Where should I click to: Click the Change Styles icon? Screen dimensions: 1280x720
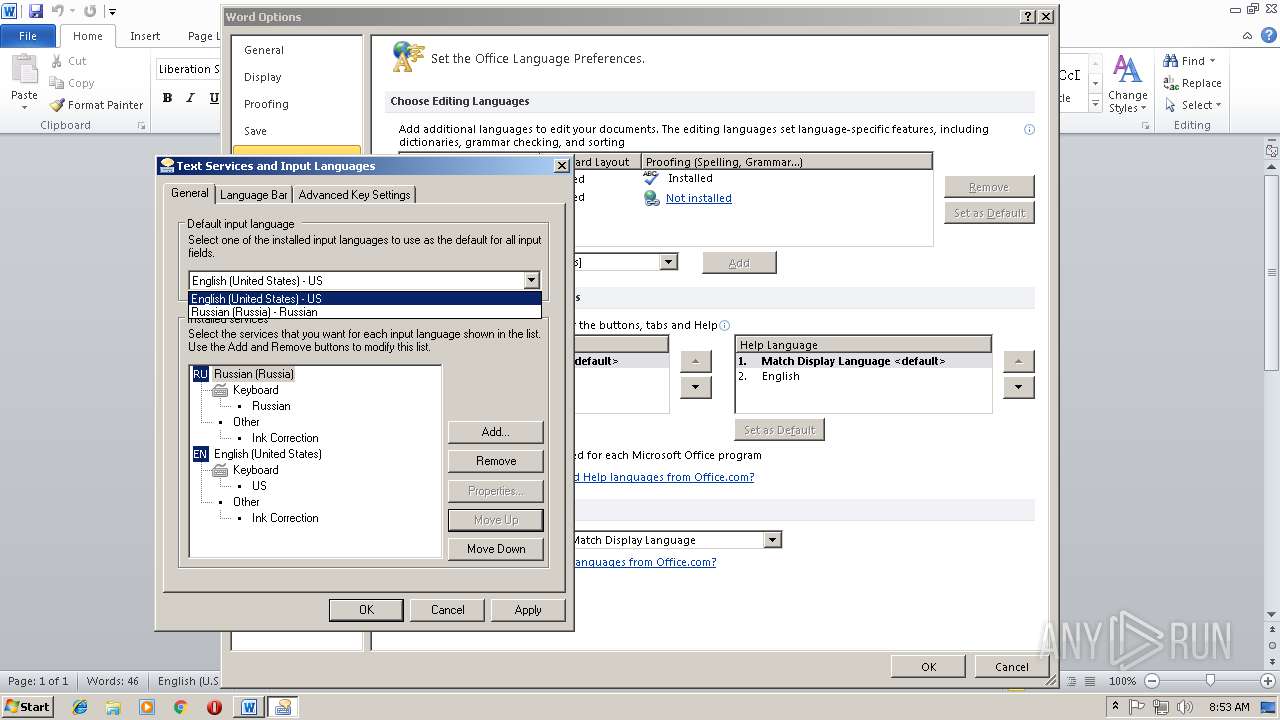click(x=1127, y=70)
